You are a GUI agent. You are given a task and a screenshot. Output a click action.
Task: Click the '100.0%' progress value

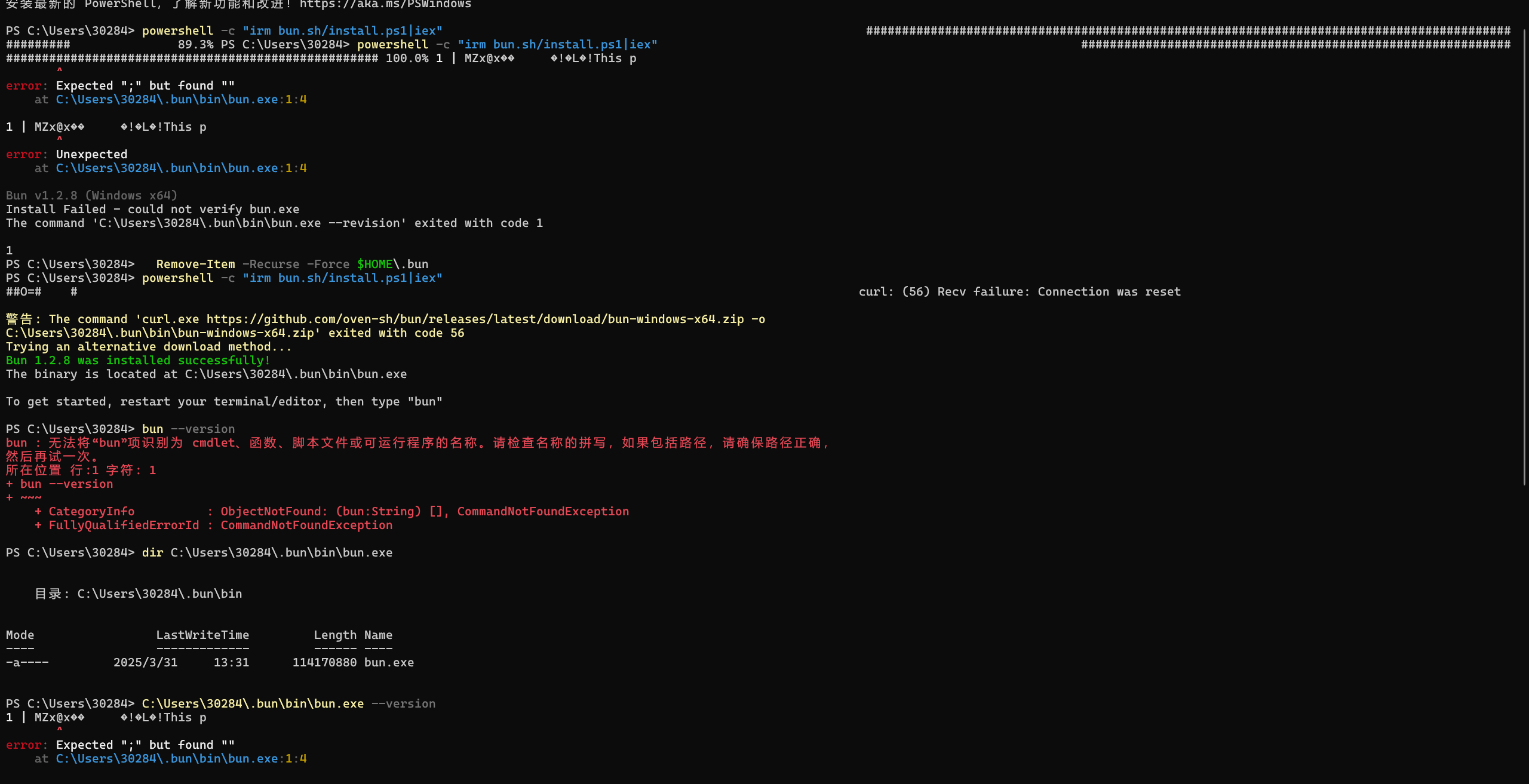407,59
